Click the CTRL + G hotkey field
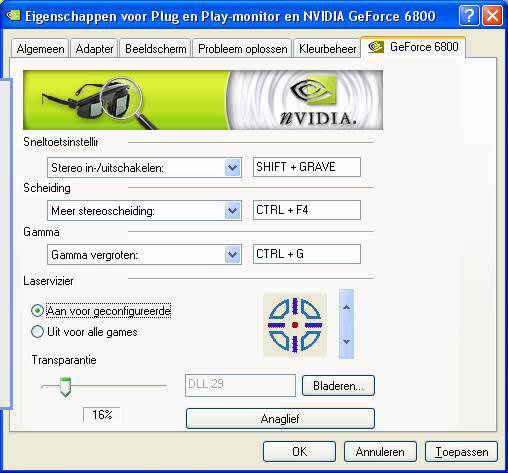This screenshot has width=508, height=473. (x=307, y=254)
